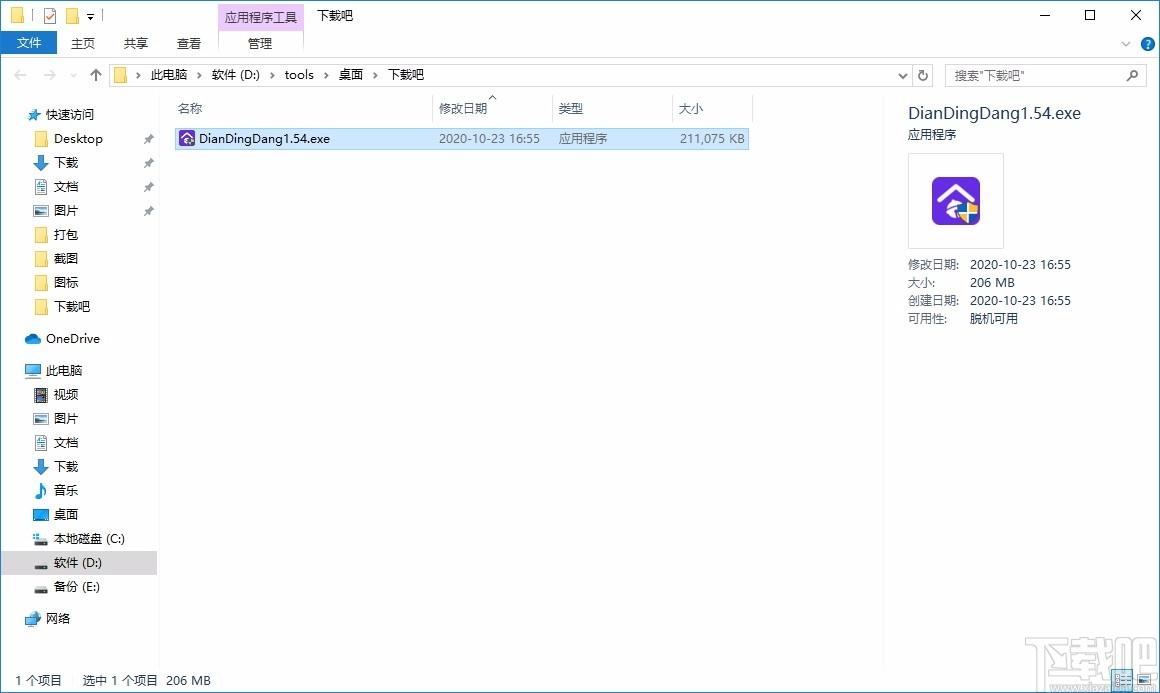Click the Desktop folder icon in Quick access

[41, 139]
